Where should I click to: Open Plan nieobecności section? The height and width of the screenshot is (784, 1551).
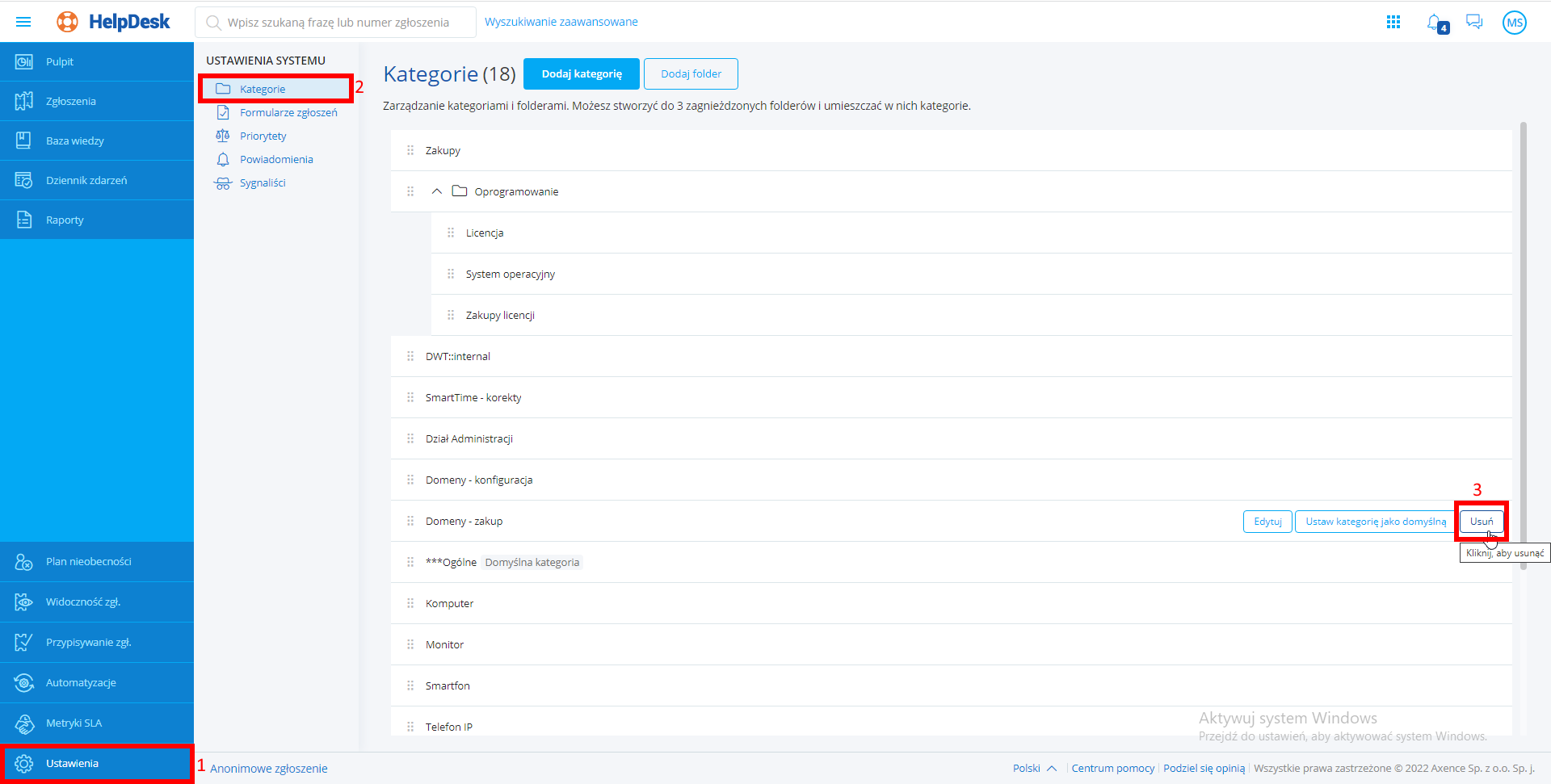(97, 561)
